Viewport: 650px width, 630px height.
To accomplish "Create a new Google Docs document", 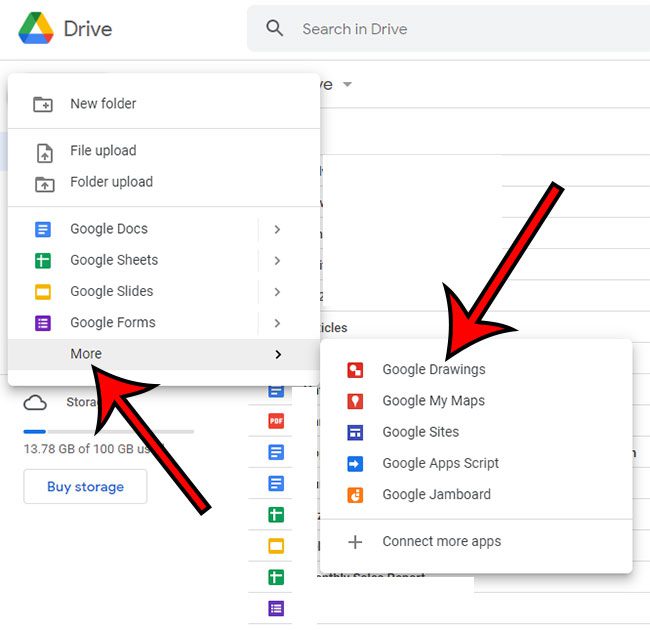I will pyautogui.click(x=133, y=229).
